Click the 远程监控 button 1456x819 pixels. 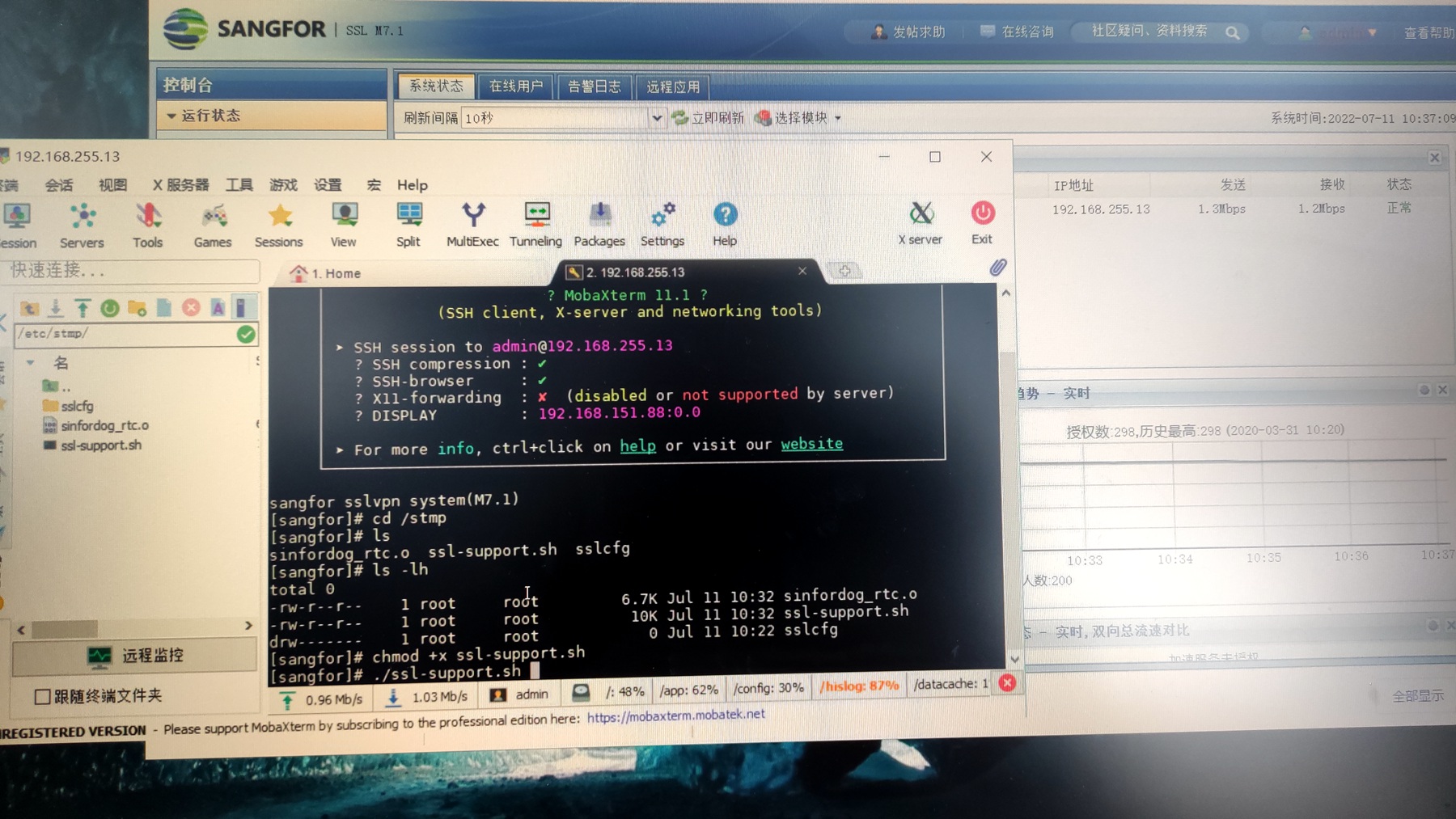coord(135,656)
